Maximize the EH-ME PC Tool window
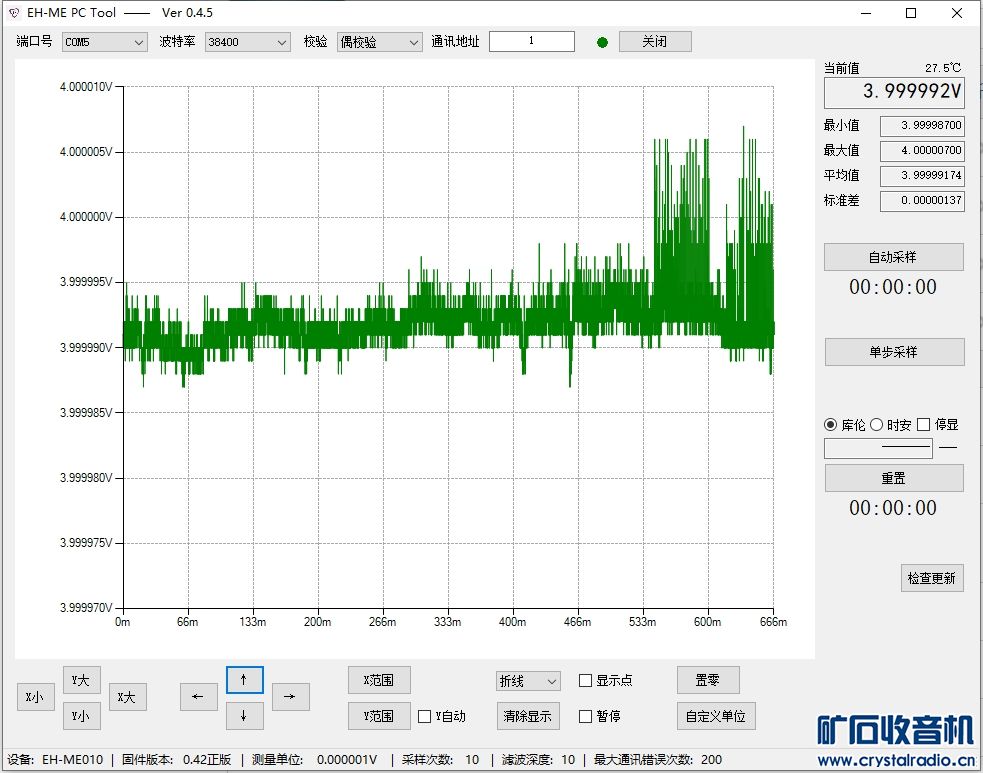Viewport: 983px width, 773px height. click(x=912, y=13)
